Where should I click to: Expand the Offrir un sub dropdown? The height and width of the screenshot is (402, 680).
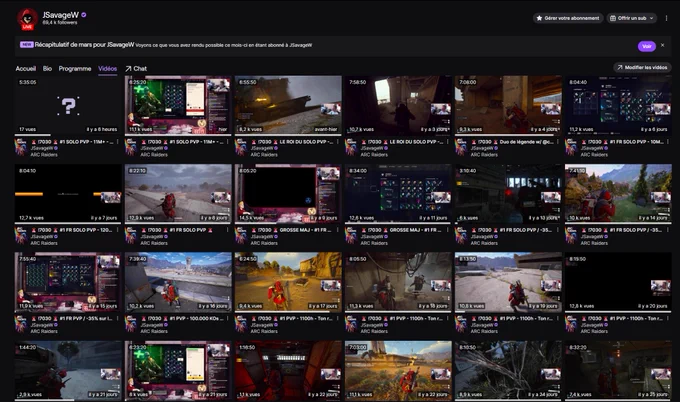pos(632,18)
